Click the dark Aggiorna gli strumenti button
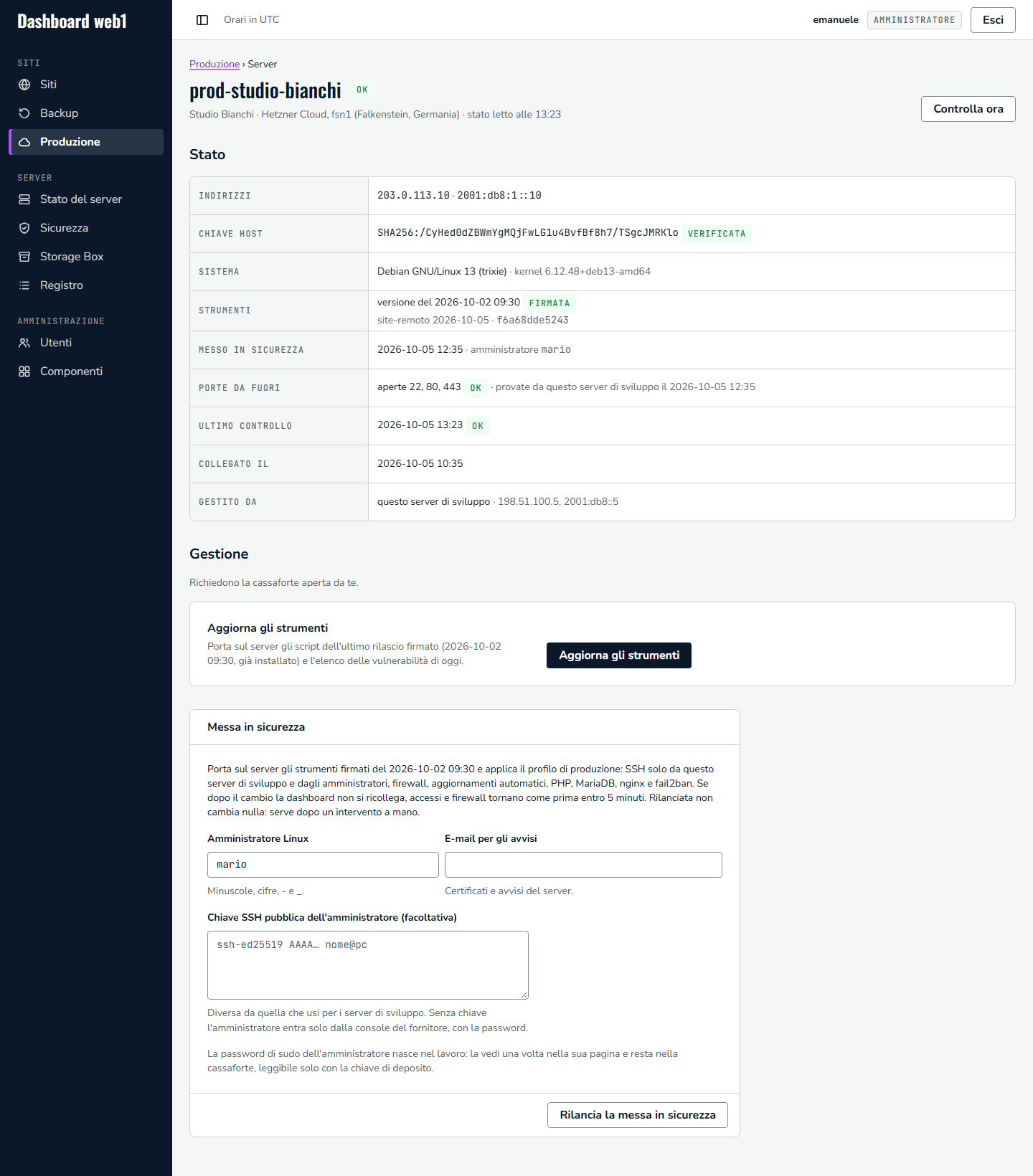 619,655
